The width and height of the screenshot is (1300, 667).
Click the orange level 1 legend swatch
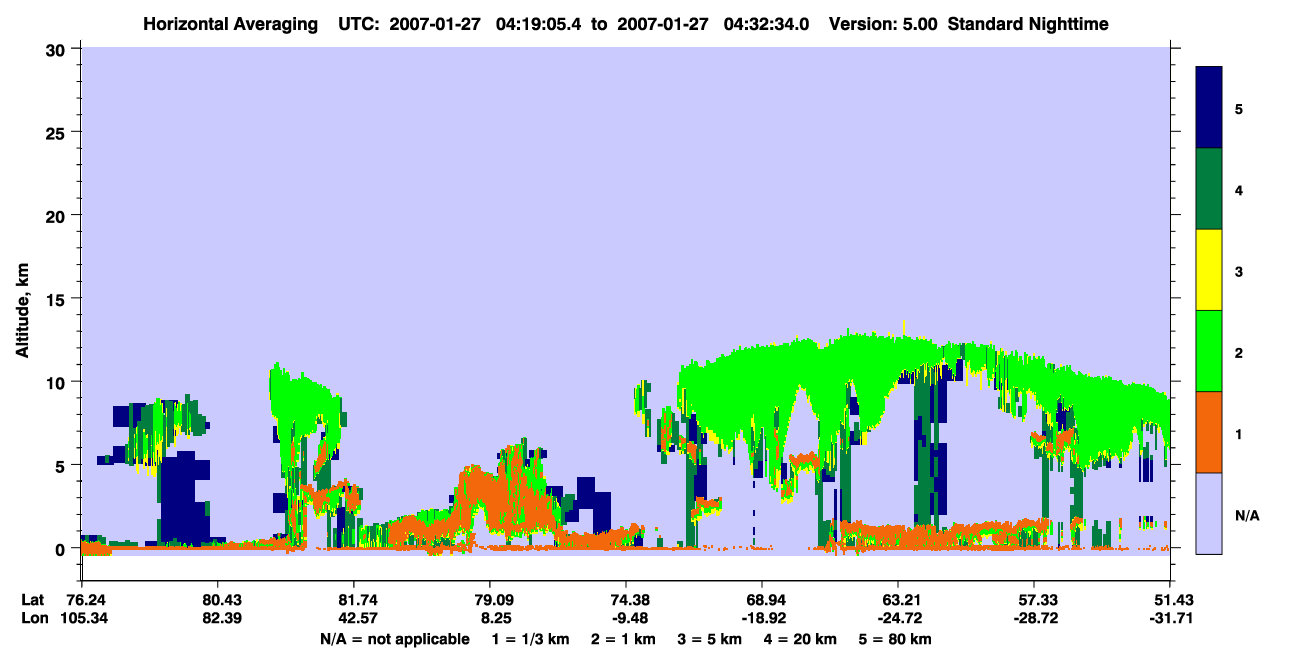tap(1209, 432)
